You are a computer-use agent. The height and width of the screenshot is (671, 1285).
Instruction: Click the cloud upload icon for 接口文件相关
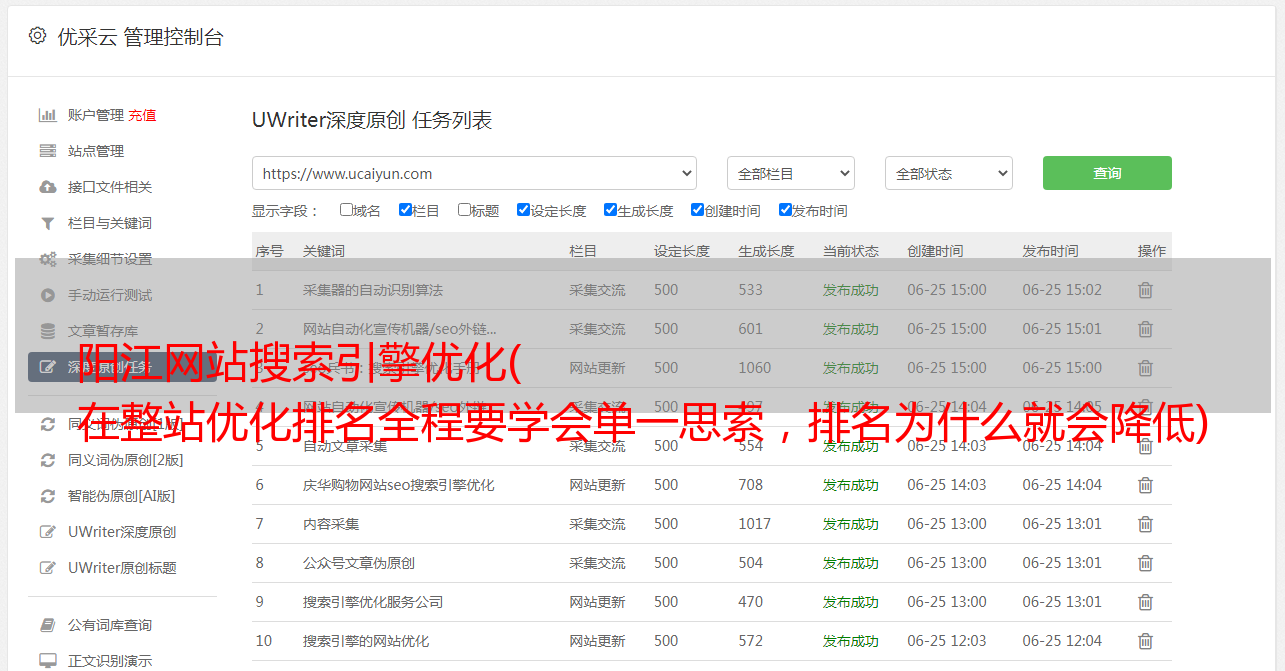[x=47, y=187]
